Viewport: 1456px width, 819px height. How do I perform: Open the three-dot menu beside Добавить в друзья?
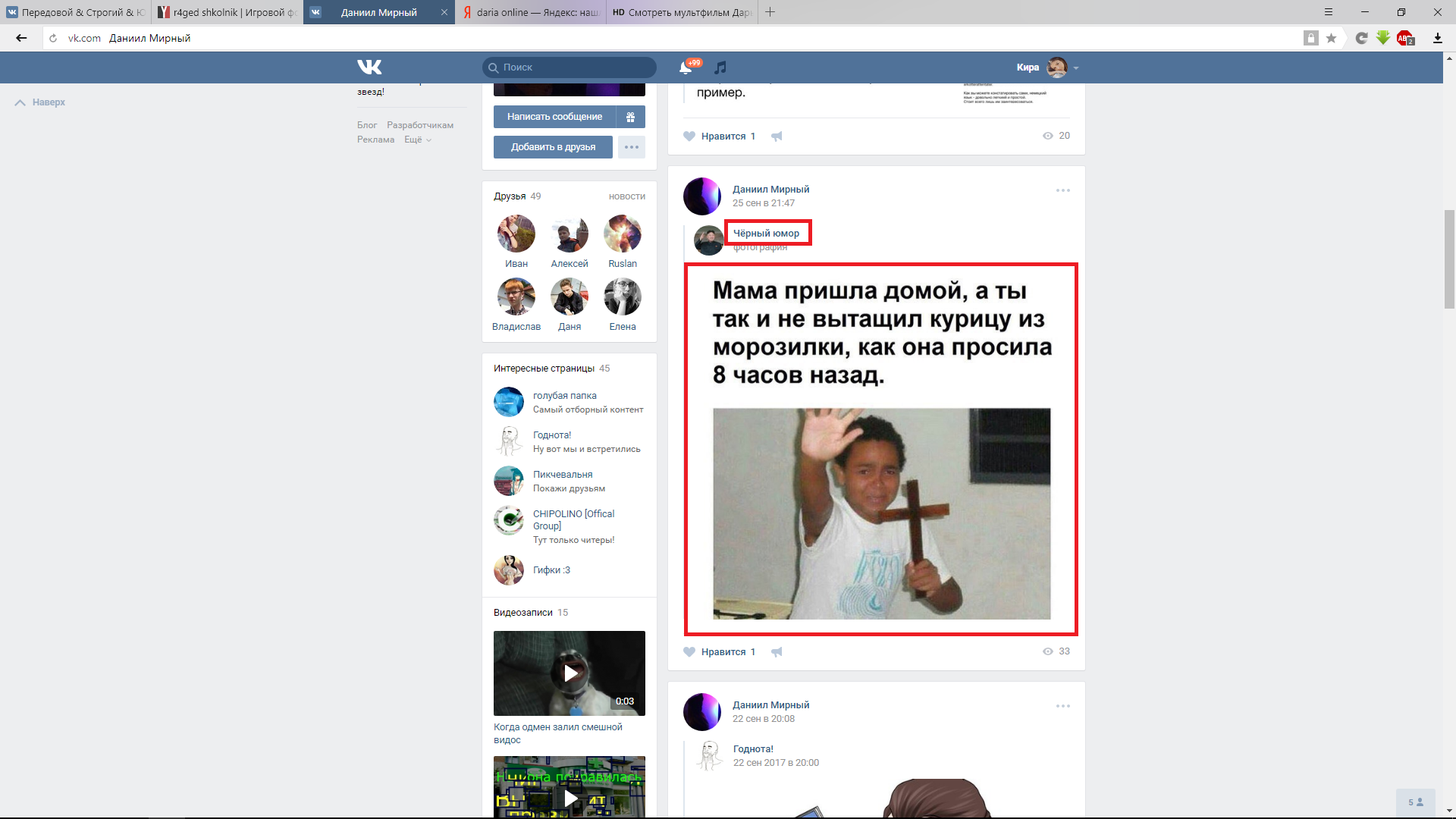tap(632, 147)
